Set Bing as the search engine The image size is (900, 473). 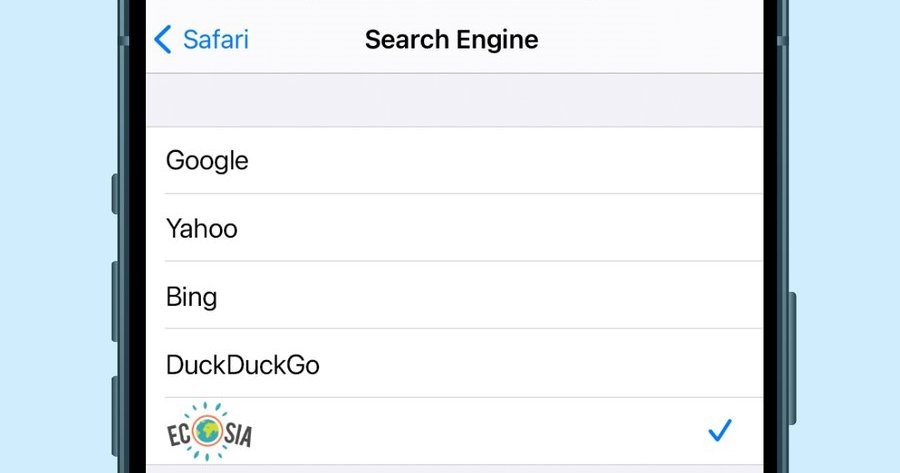point(191,297)
